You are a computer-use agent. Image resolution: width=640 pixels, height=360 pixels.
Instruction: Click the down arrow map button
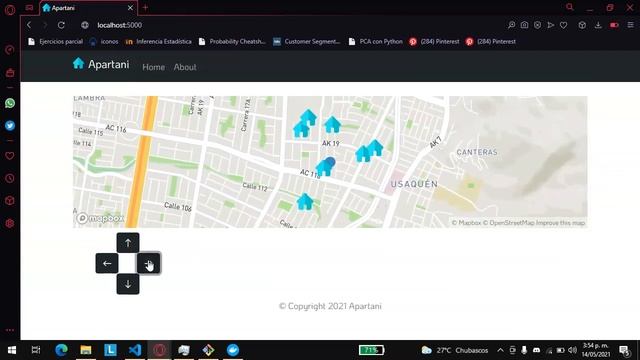(x=128, y=284)
